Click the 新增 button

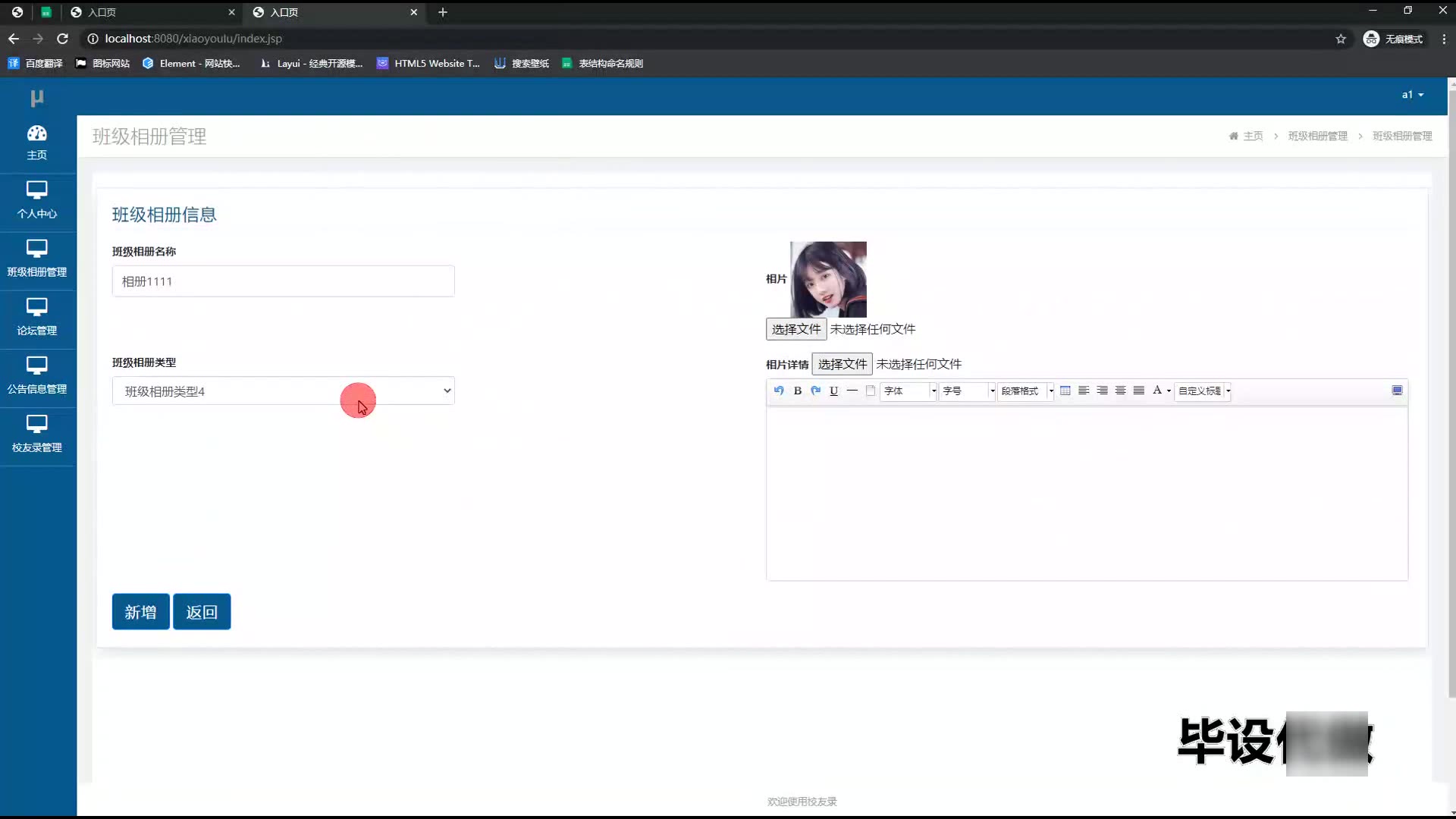coord(140,612)
